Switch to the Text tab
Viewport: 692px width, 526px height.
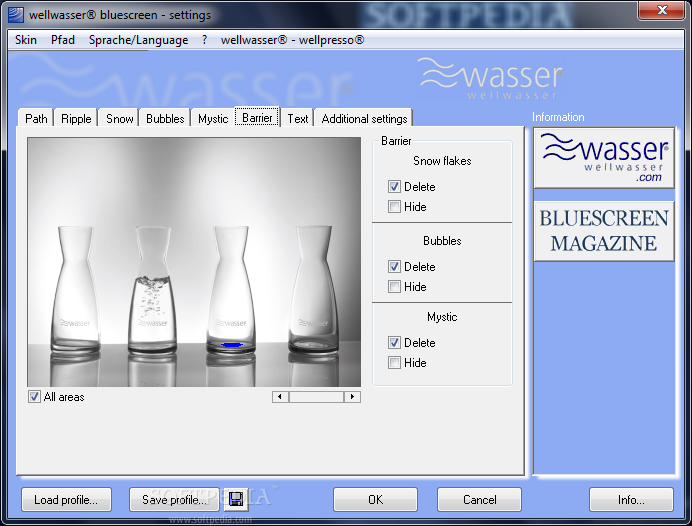pyautogui.click(x=297, y=119)
